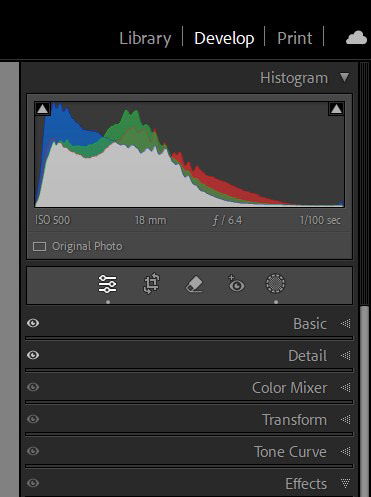The width and height of the screenshot is (371, 497).
Task: Click the cloud sync status icon
Action: 356,38
